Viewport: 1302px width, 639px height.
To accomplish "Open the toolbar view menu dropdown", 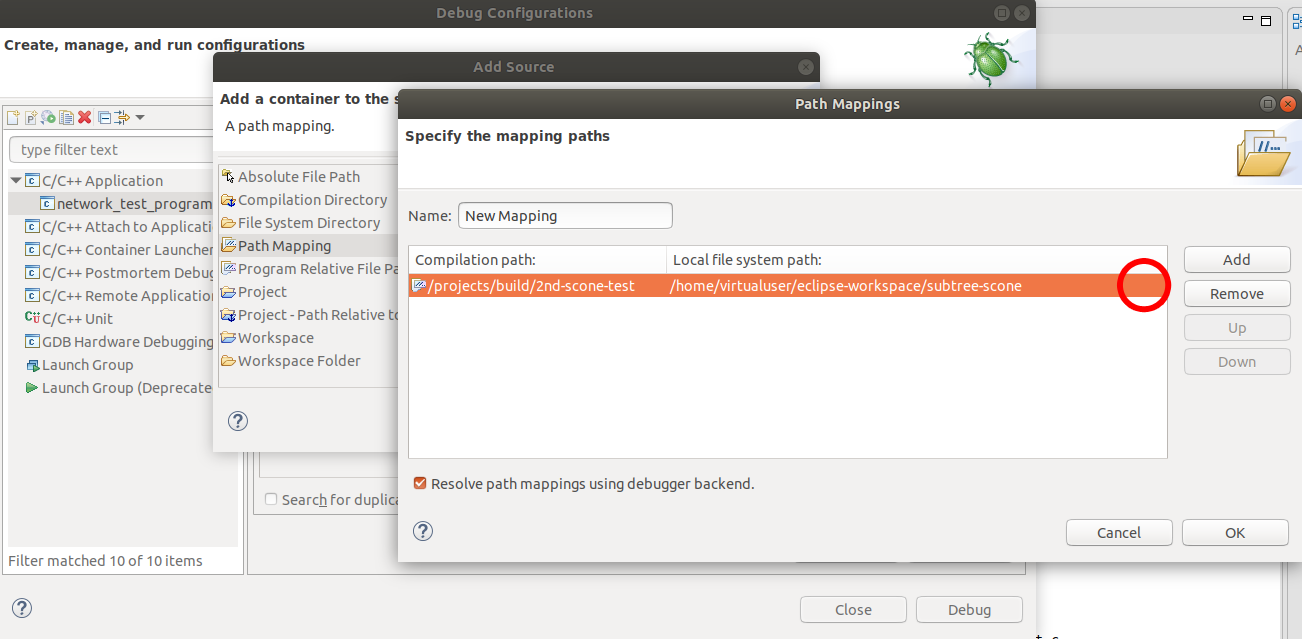I will (140, 117).
